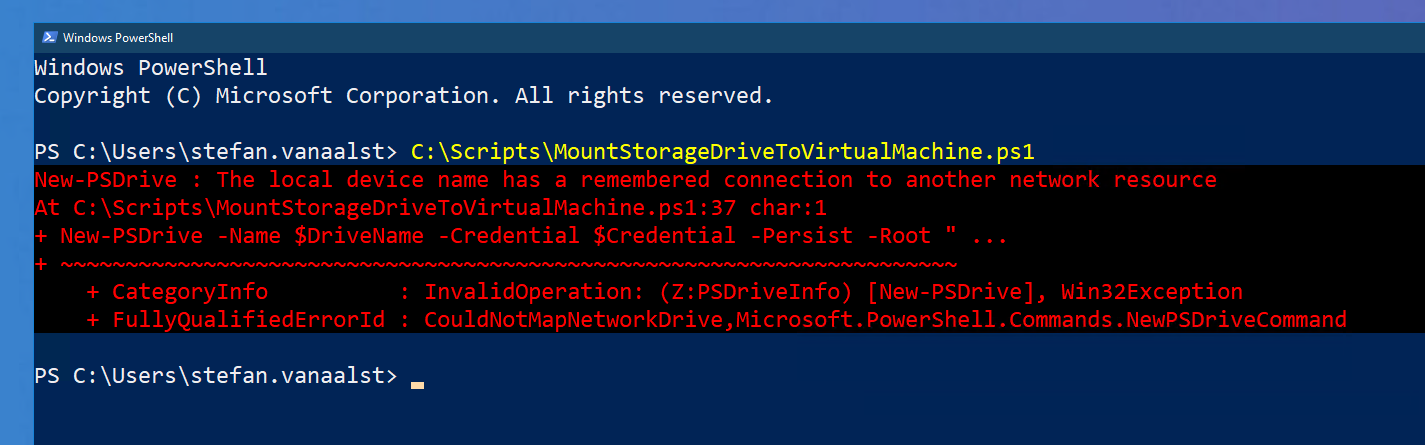The width and height of the screenshot is (1425, 445).
Task: Click the PowerShell icon in title bar
Action: pos(49,38)
